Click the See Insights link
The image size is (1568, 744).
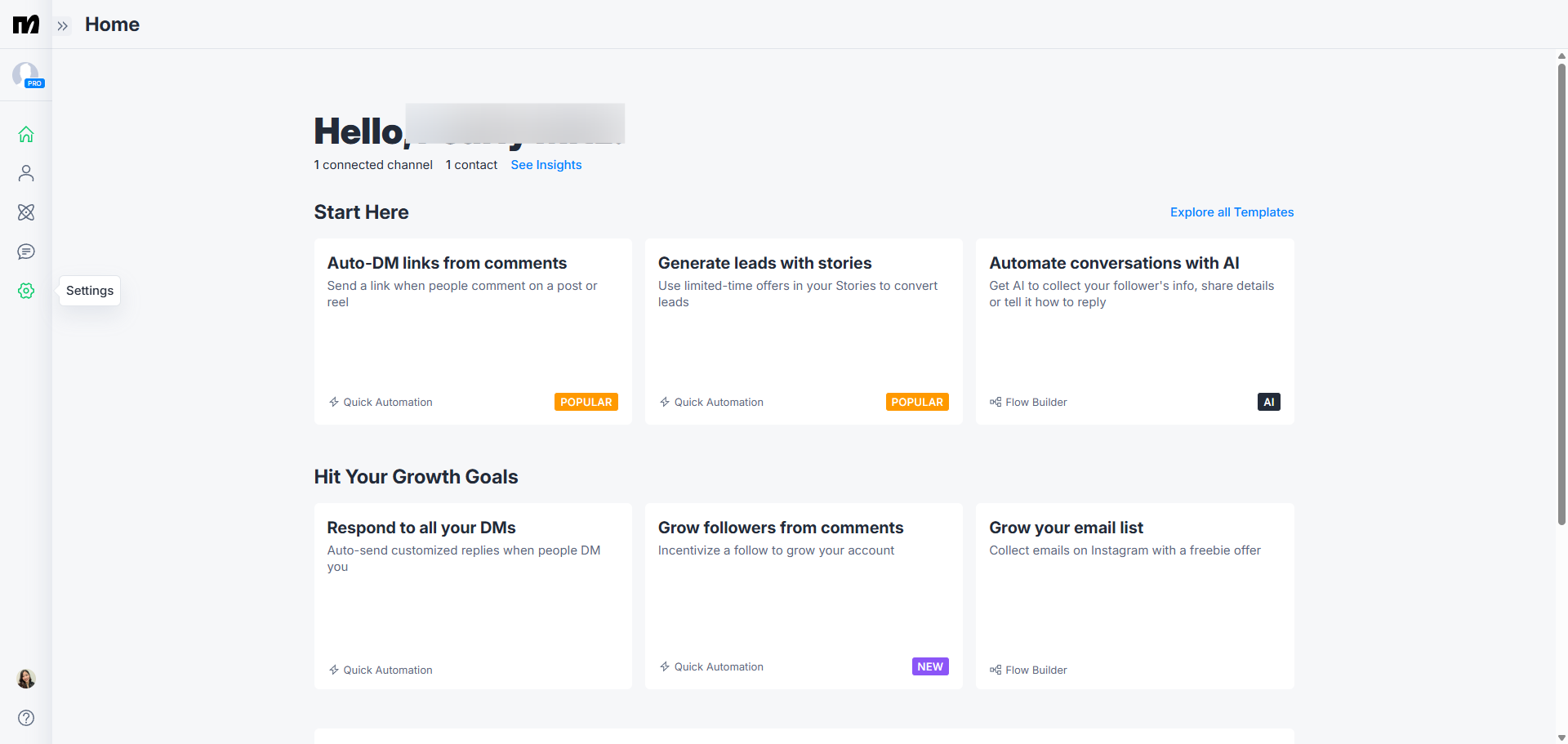tap(546, 165)
